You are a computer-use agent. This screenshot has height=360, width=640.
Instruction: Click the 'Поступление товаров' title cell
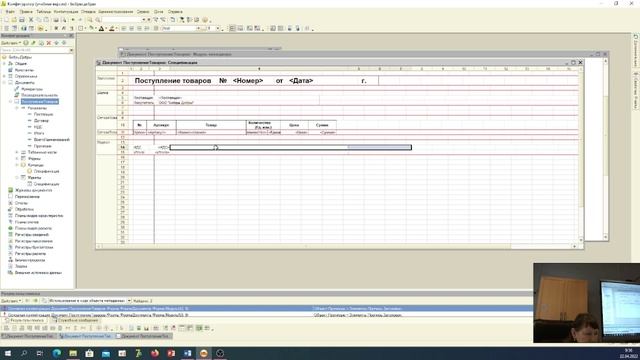(x=173, y=81)
